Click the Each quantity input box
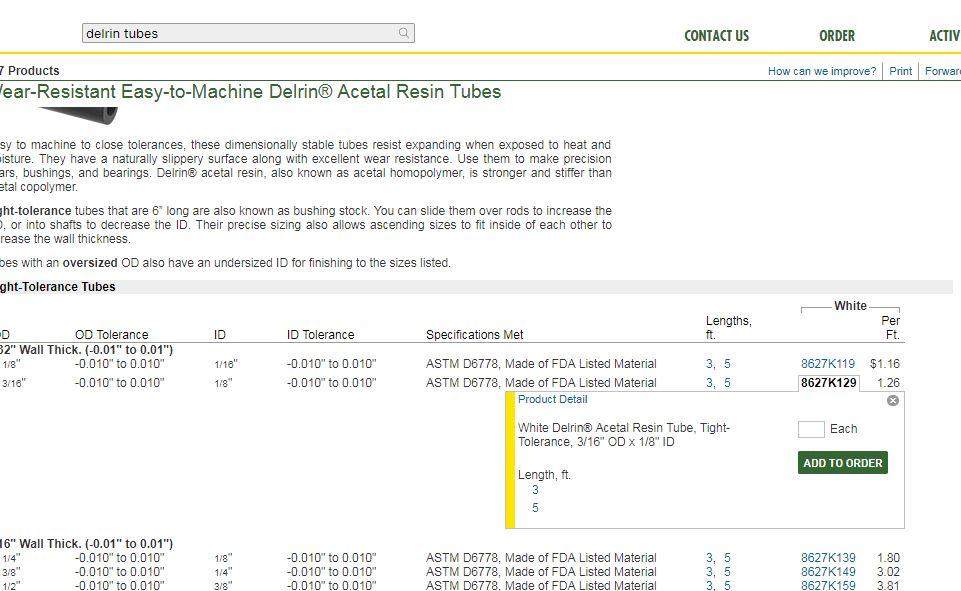Image resolution: width=961 pixels, height=591 pixels. tap(811, 429)
